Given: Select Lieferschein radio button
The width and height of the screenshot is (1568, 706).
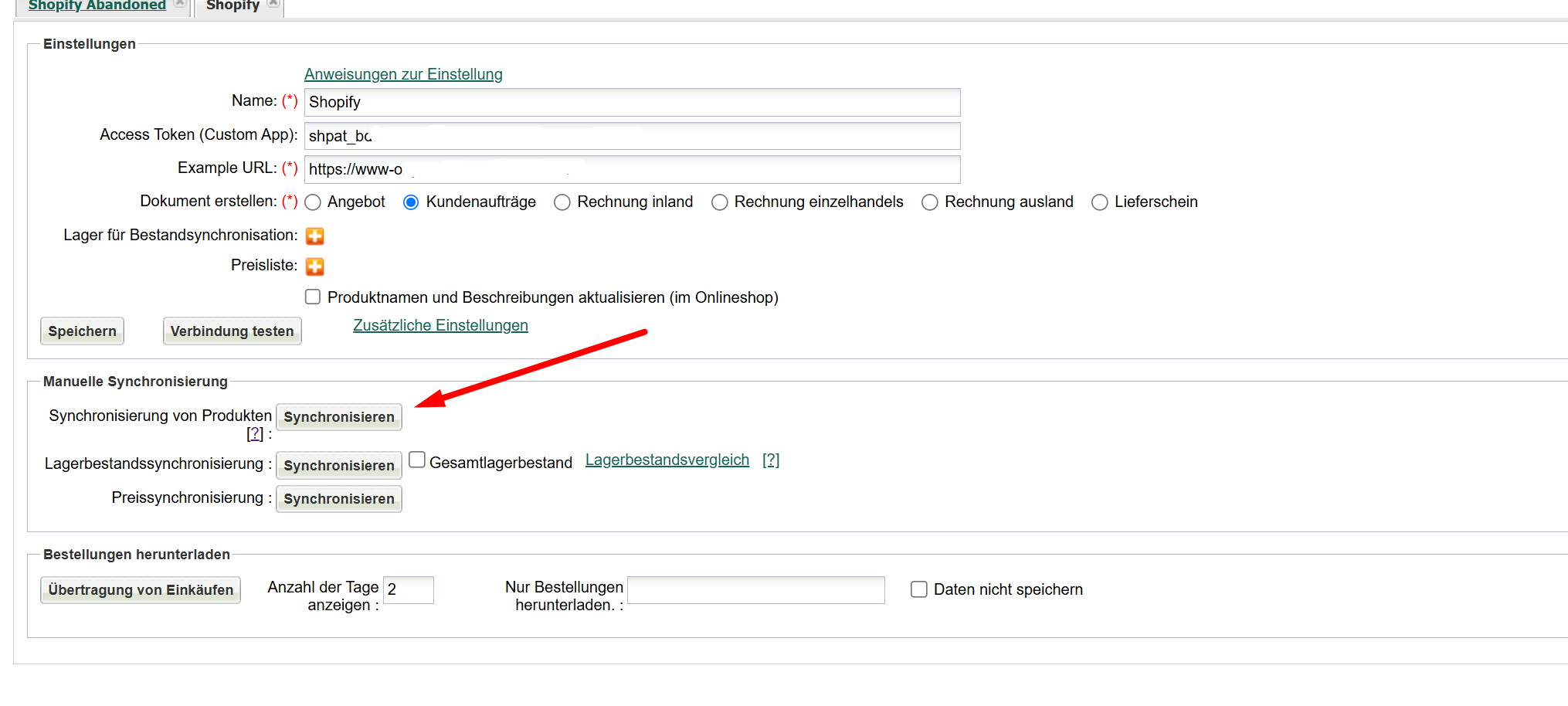Looking at the screenshot, I should [1099, 202].
